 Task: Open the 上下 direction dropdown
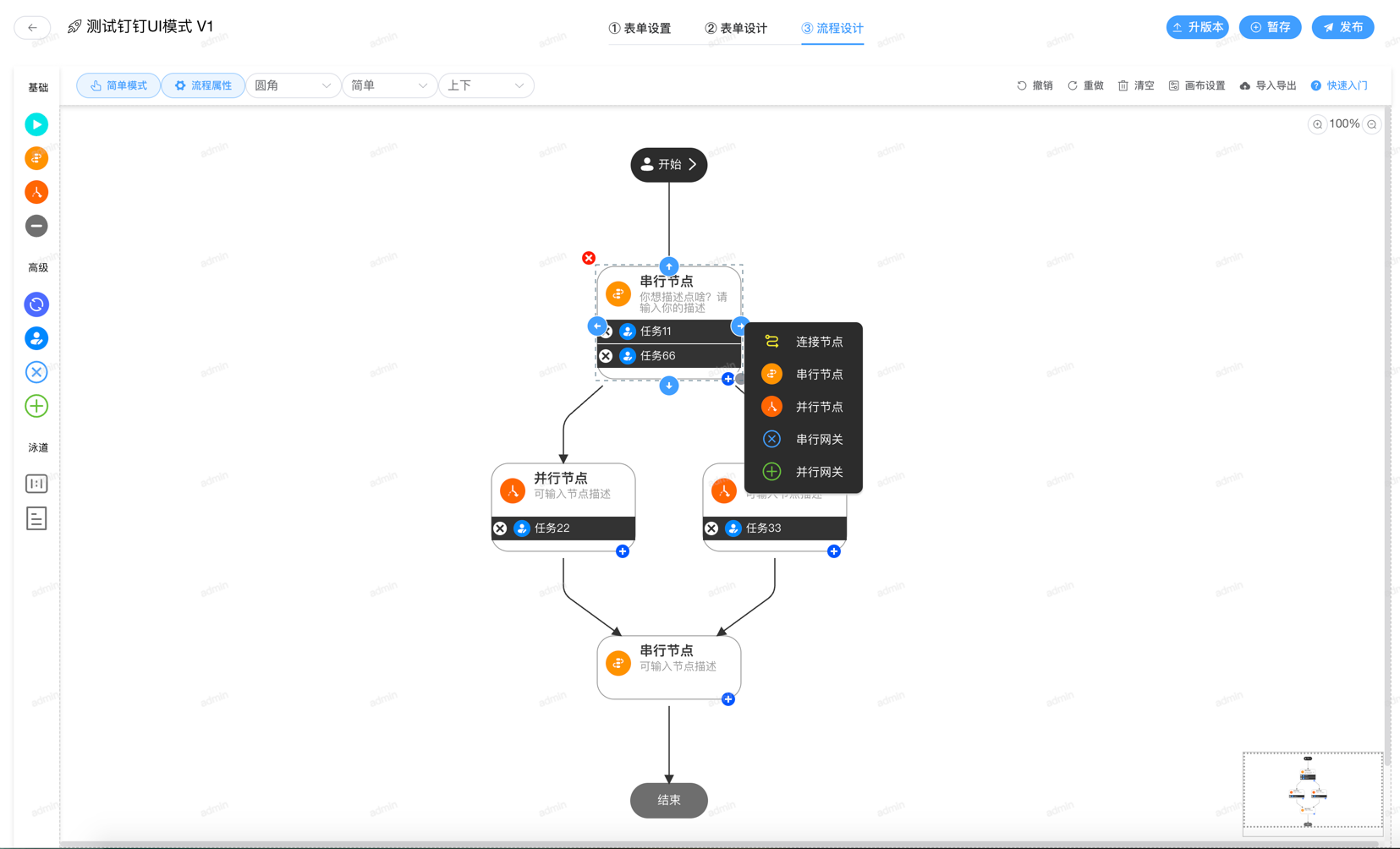tap(486, 85)
